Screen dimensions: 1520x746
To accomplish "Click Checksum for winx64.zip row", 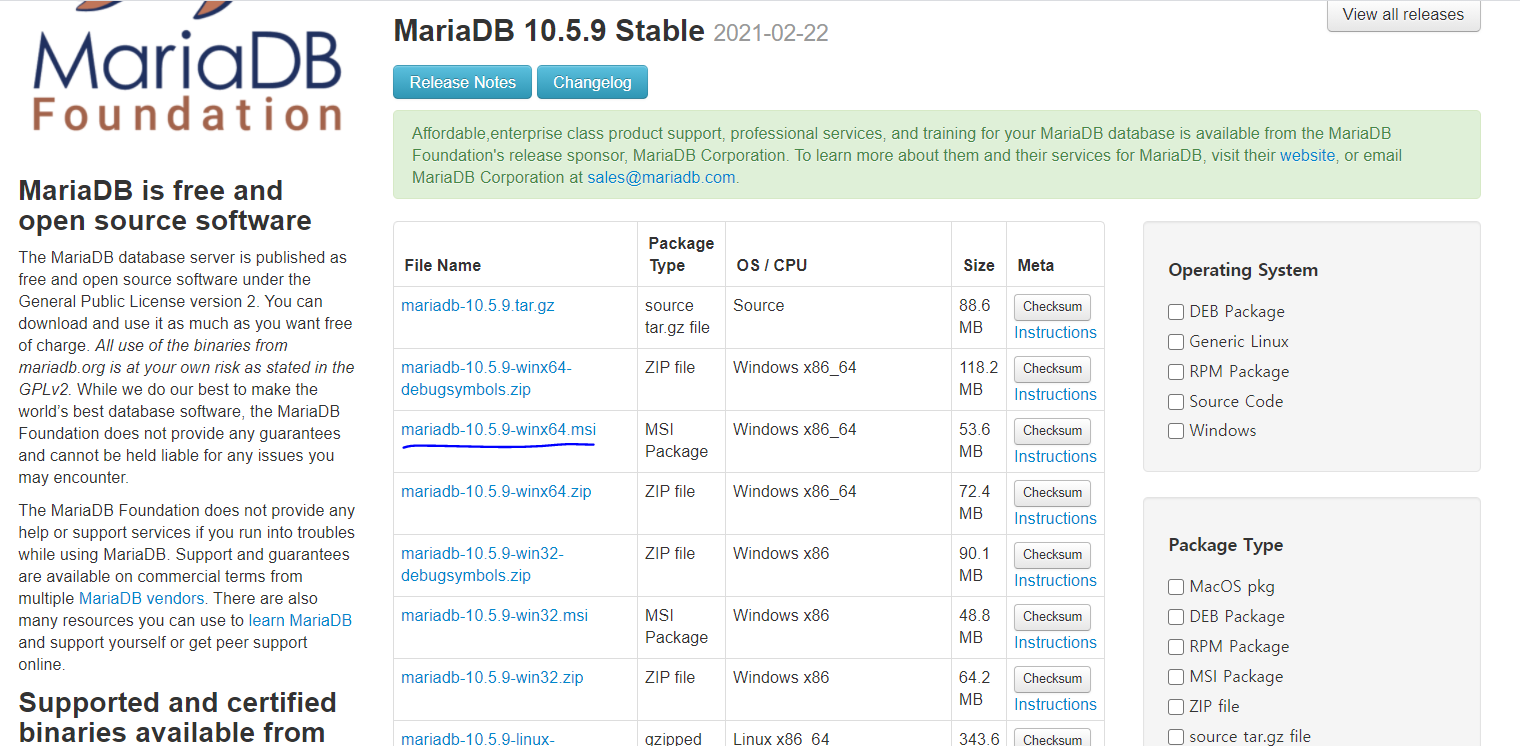I will 1052,493.
